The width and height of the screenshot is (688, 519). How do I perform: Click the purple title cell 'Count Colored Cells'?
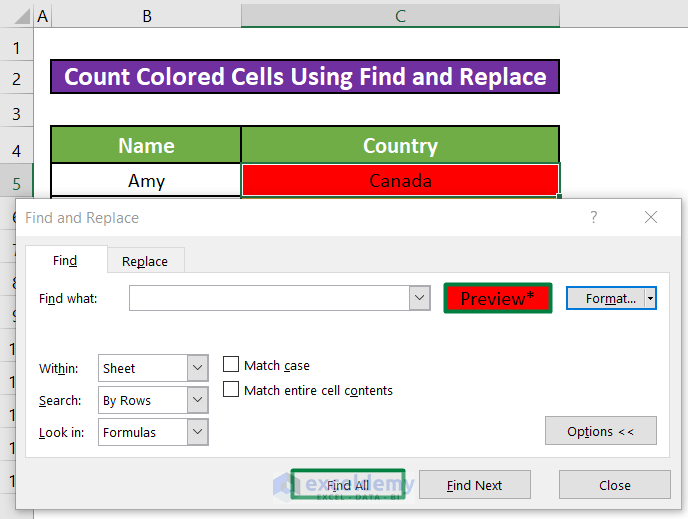305,76
